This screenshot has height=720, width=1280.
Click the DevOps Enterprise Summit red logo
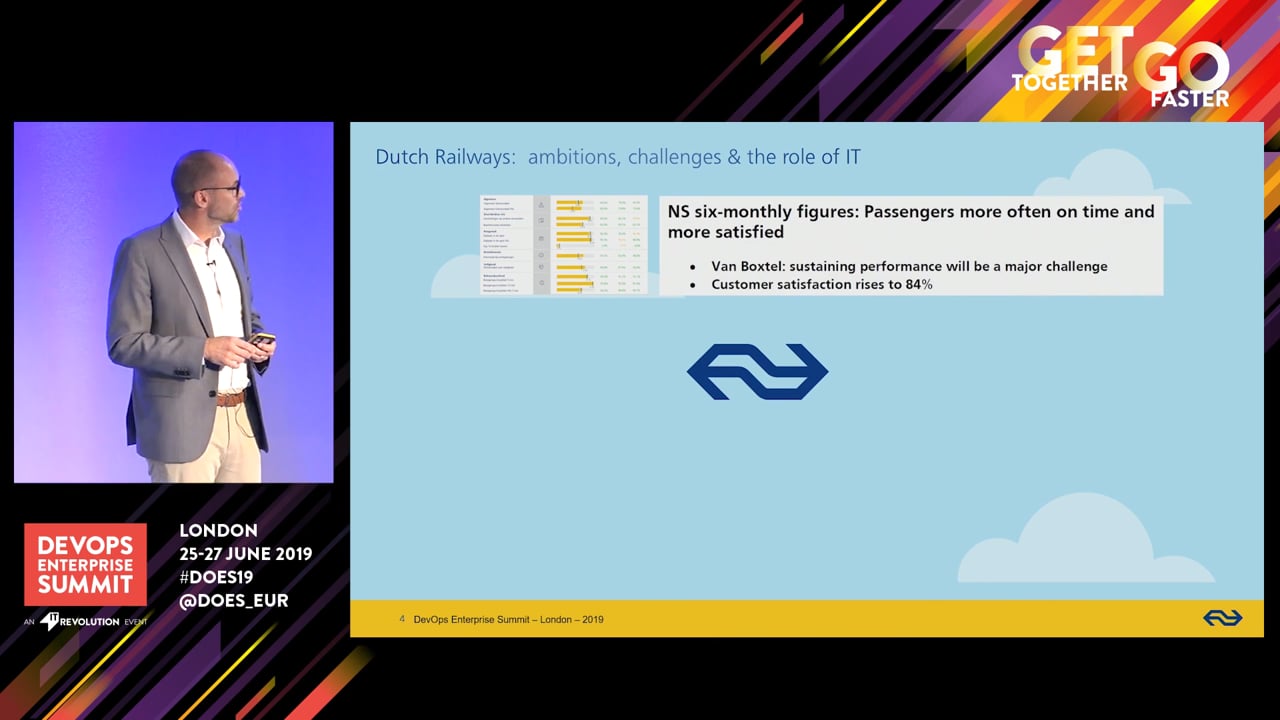[85, 565]
